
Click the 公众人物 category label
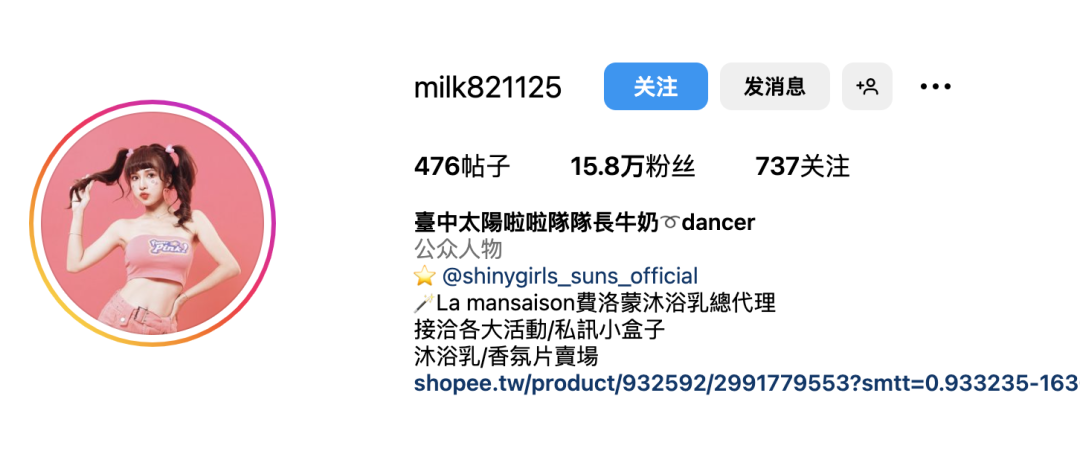pos(458,249)
